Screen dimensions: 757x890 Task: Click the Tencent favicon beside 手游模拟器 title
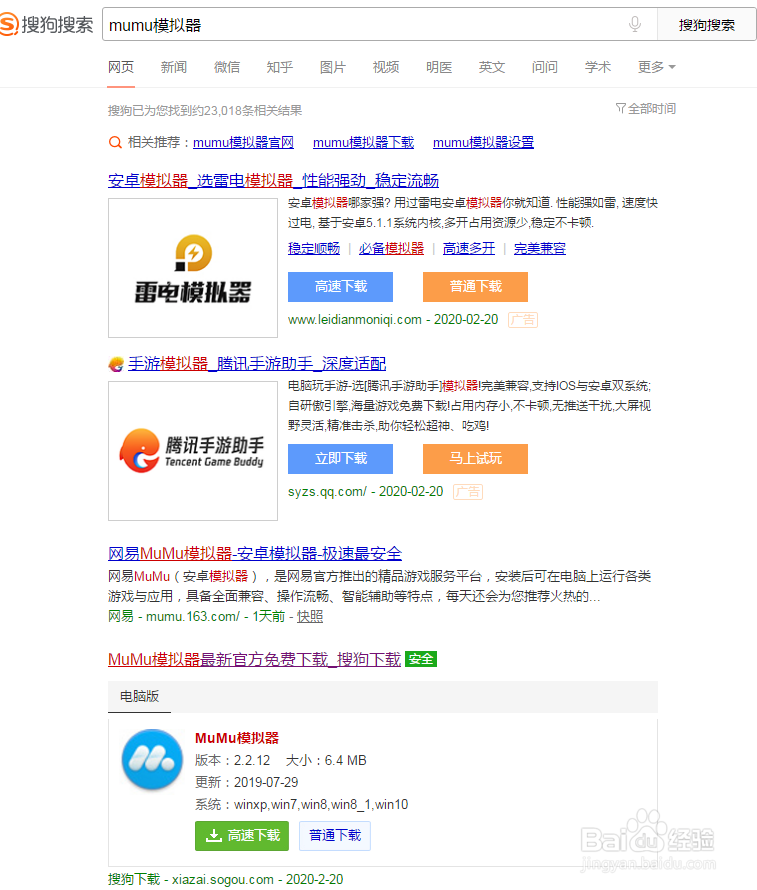(x=116, y=364)
